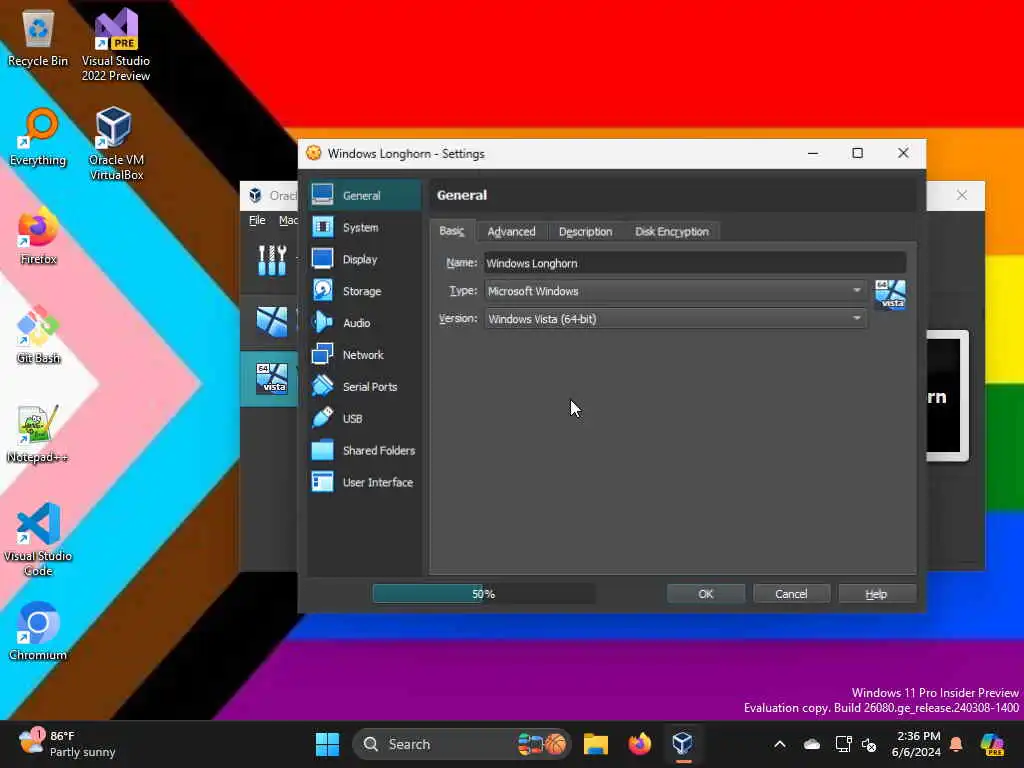Open the Display settings category
The width and height of the screenshot is (1024, 768).
pos(364,259)
